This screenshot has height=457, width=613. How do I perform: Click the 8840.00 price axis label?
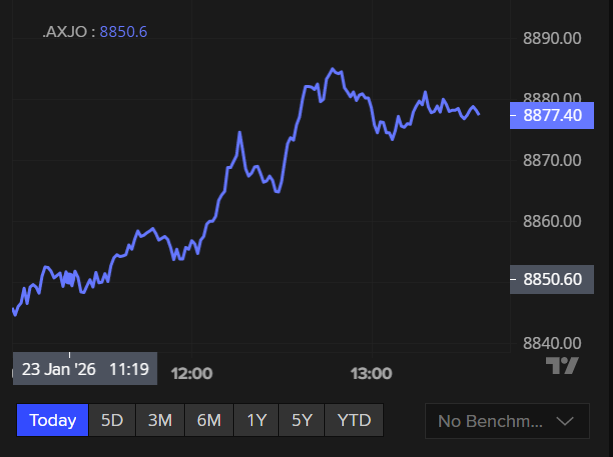point(552,343)
